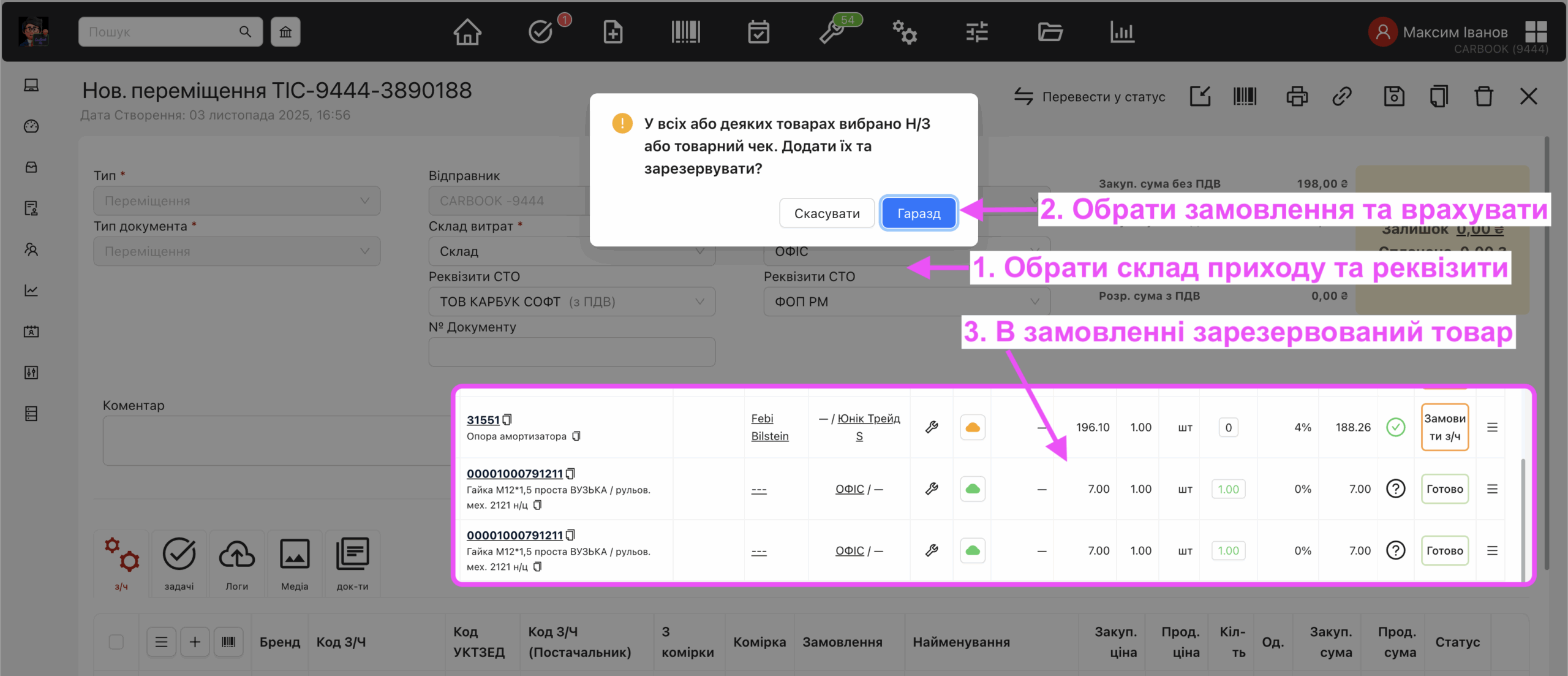This screenshot has height=676, width=1568.
Task: Open the copy link icon near document actions
Action: click(x=1342, y=96)
